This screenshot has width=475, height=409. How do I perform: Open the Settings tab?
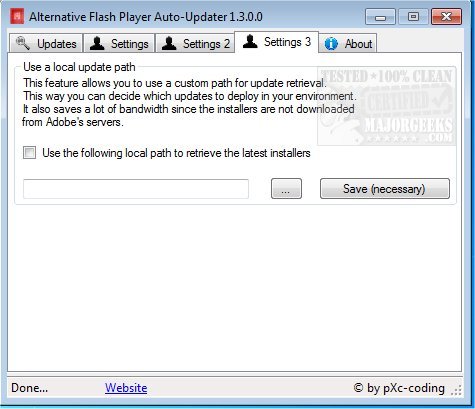[x=119, y=43]
